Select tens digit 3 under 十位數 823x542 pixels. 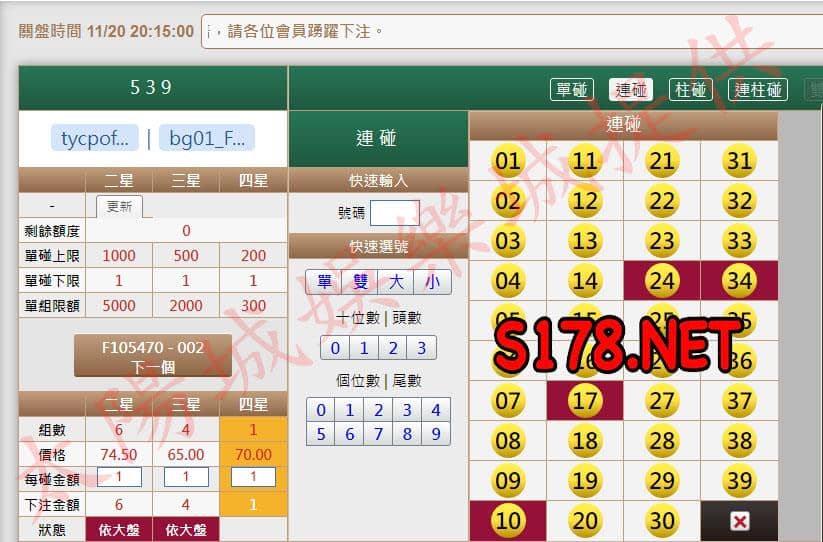(421, 348)
